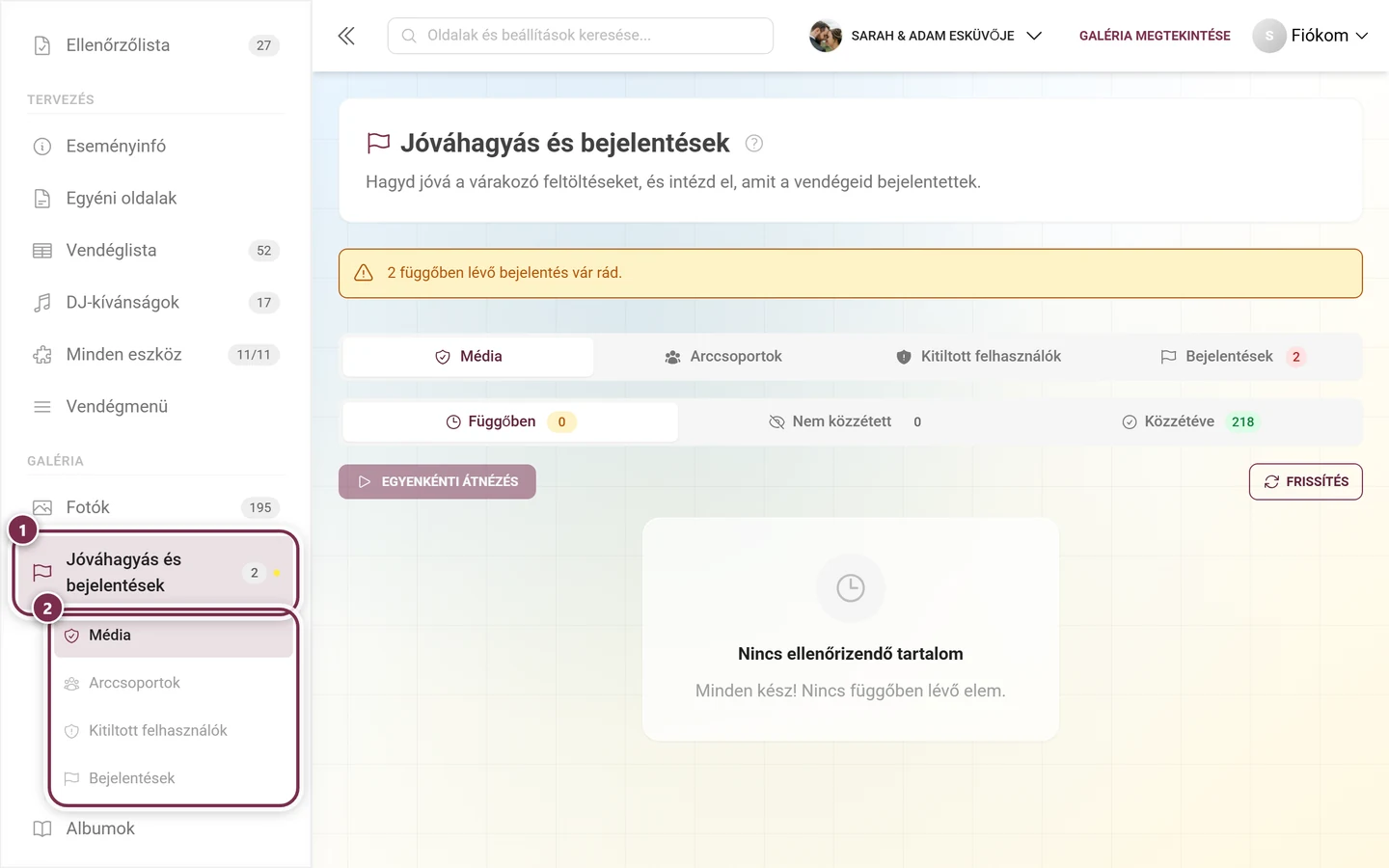The image size is (1389, 868).
Task: Click the Albumok book icon
Action: tap(42, 828)
